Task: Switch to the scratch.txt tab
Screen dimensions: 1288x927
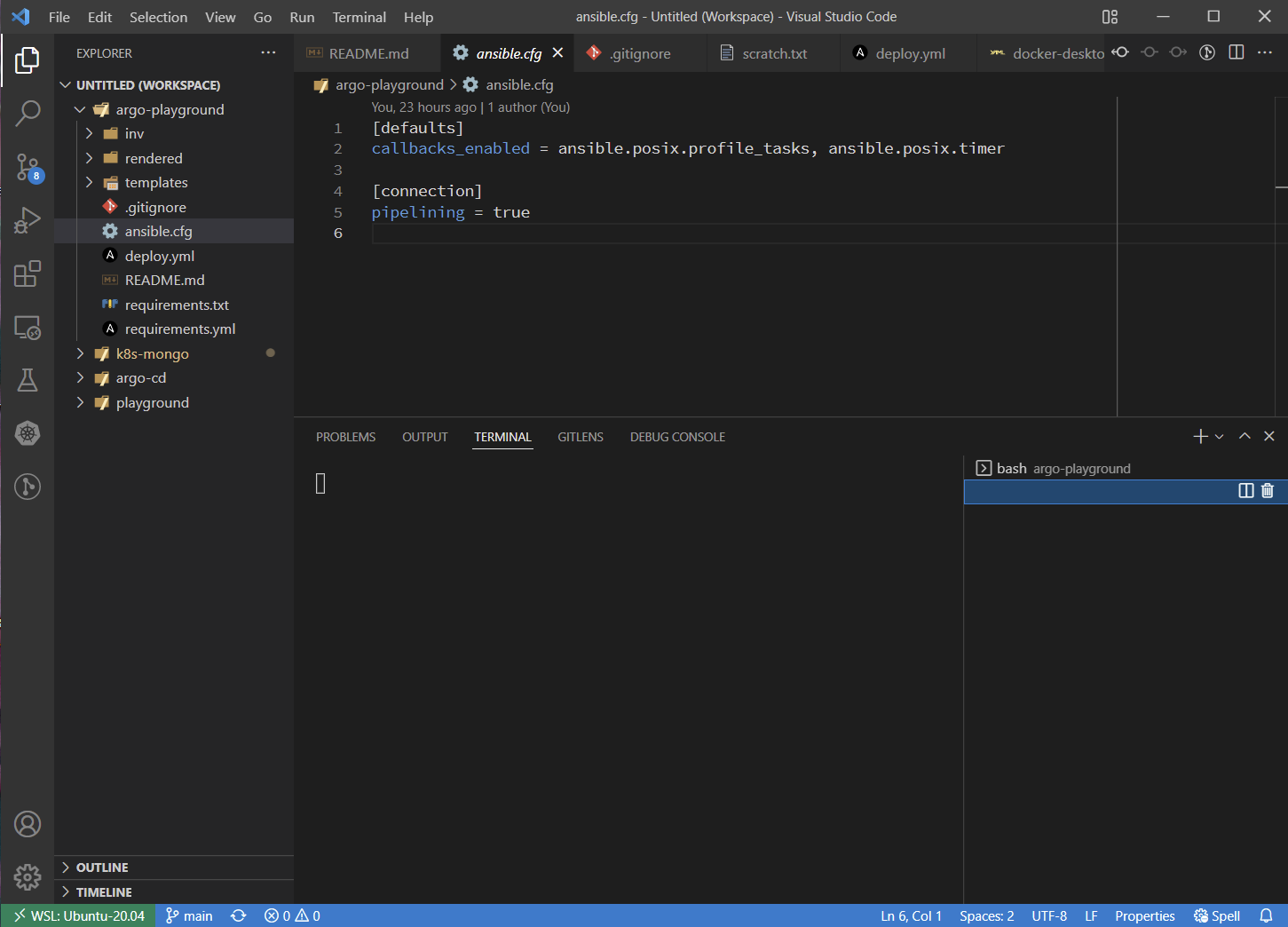Action: pyautogui.click(x=773, y=52)
